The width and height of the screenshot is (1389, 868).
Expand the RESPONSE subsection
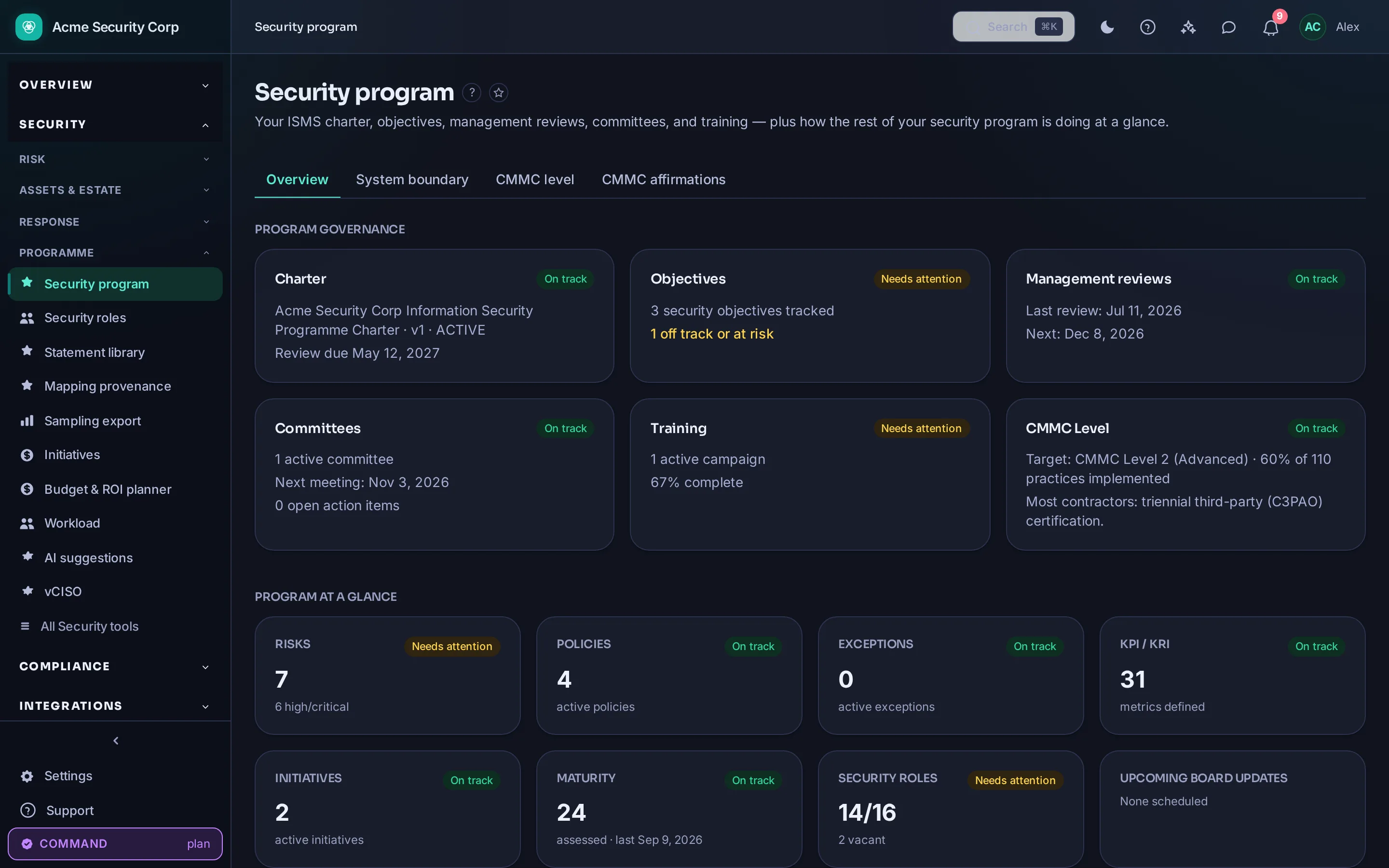point(115,222)
